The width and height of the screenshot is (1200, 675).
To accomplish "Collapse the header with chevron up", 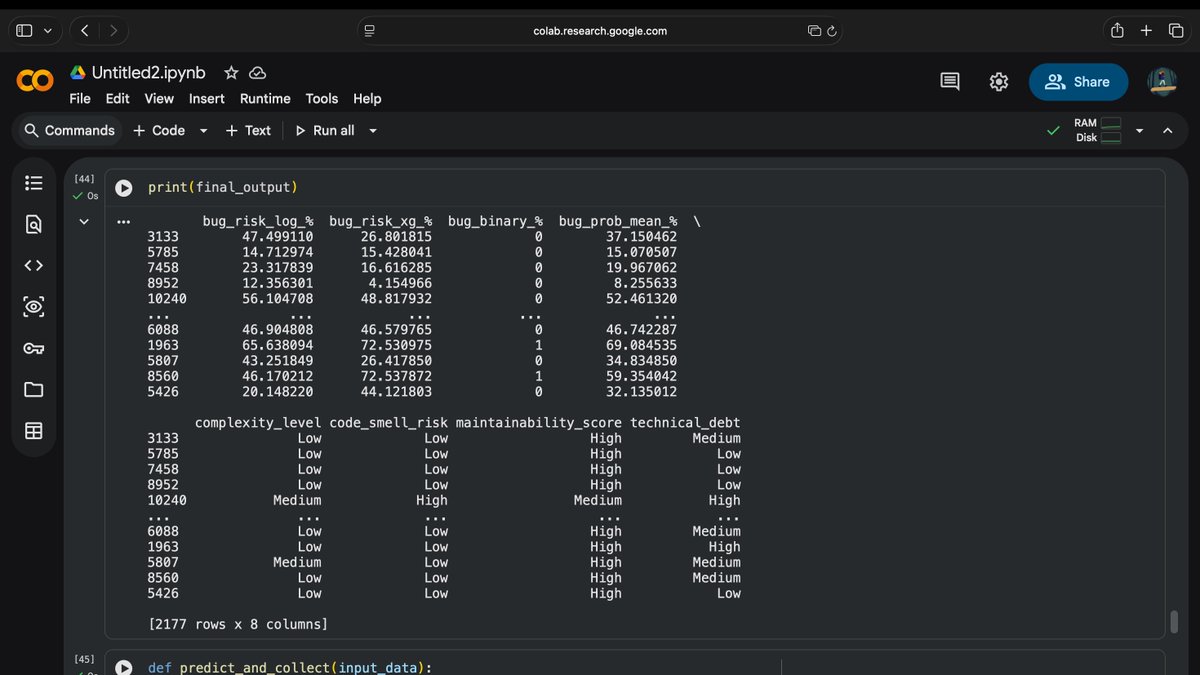I will click(1167, 131).
